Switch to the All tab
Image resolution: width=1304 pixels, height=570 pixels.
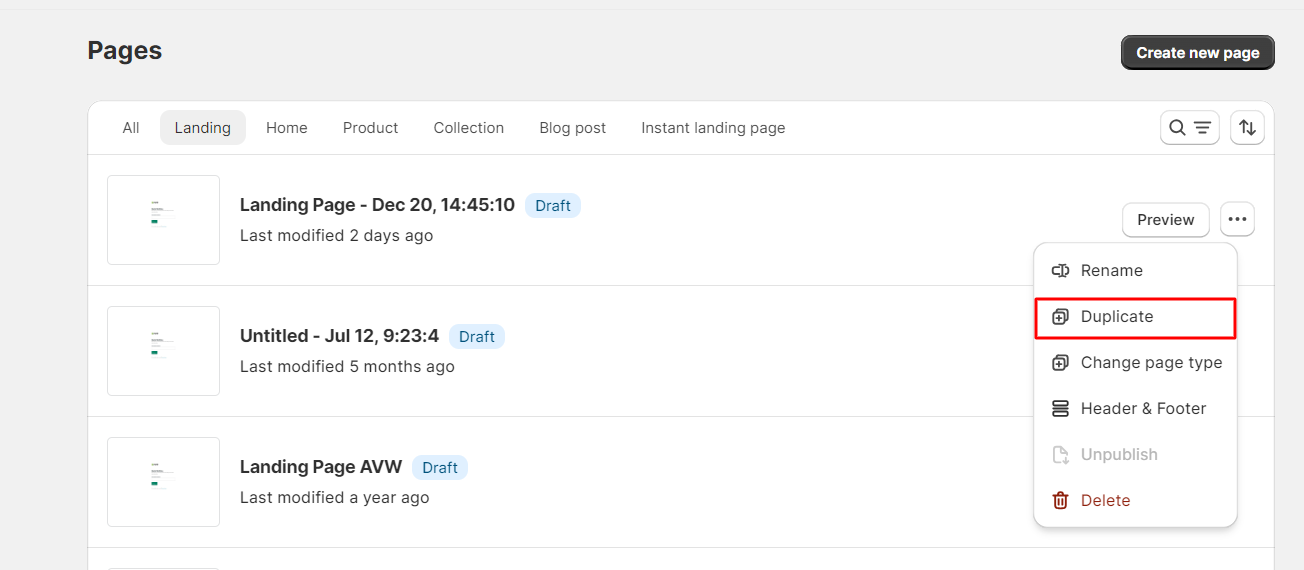click(x=131, y=128)
